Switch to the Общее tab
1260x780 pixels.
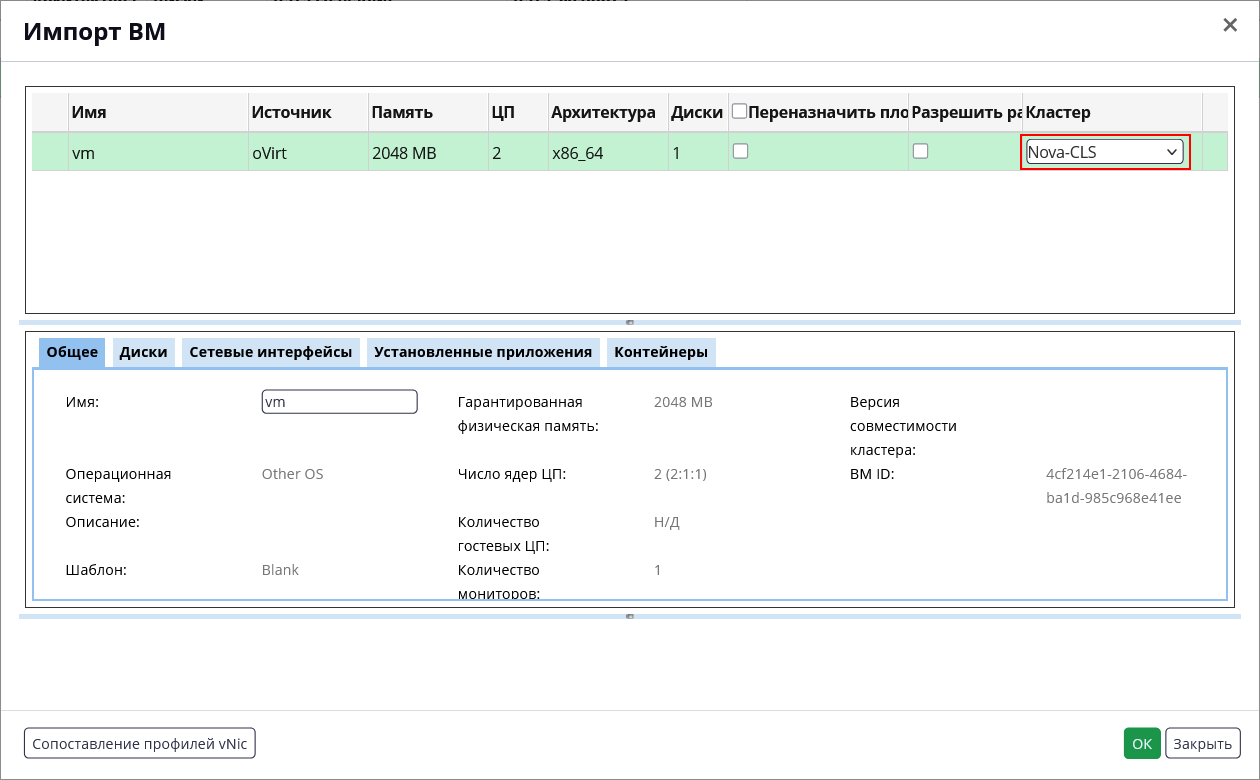[x=72, y=352]
